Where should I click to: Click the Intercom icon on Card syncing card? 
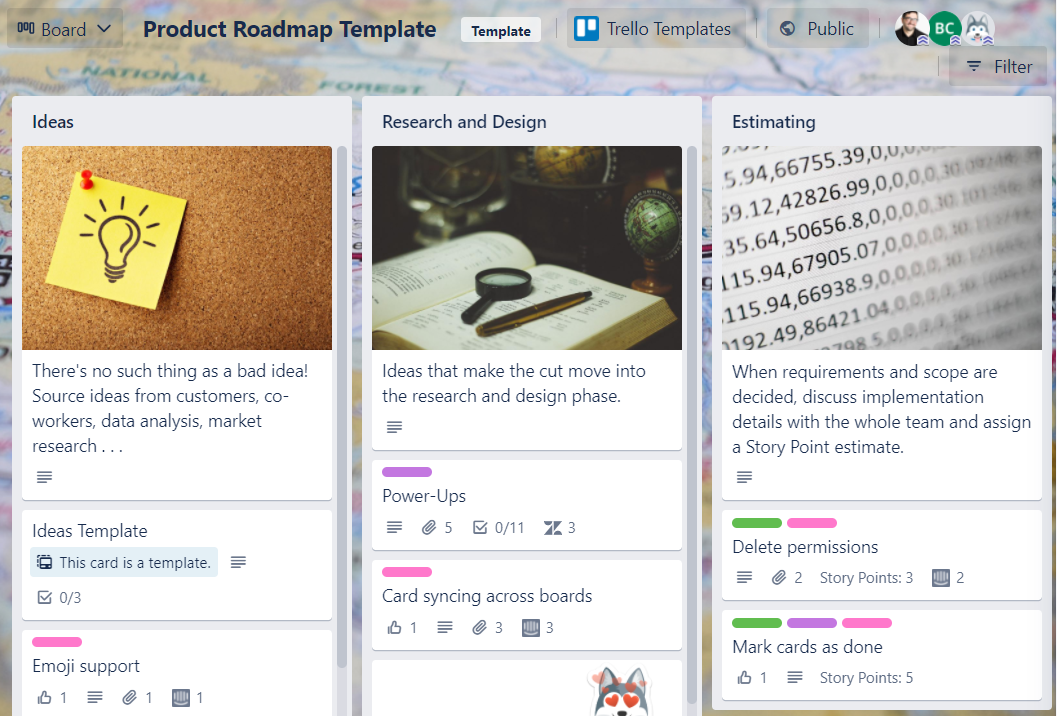[531, 628]
